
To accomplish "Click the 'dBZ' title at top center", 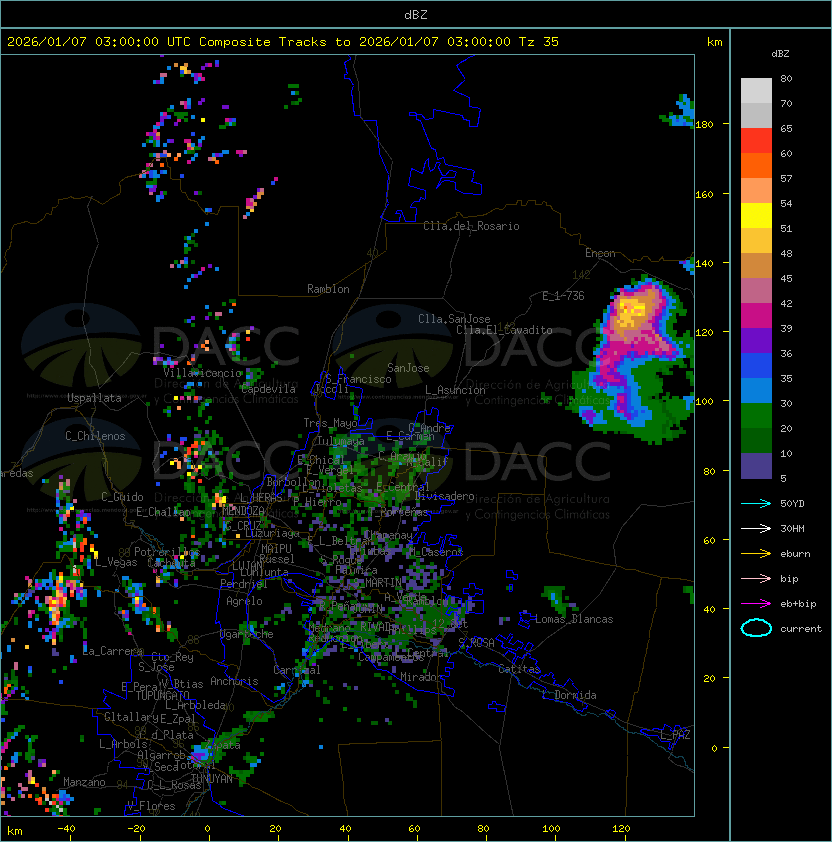I will [416, 14].
